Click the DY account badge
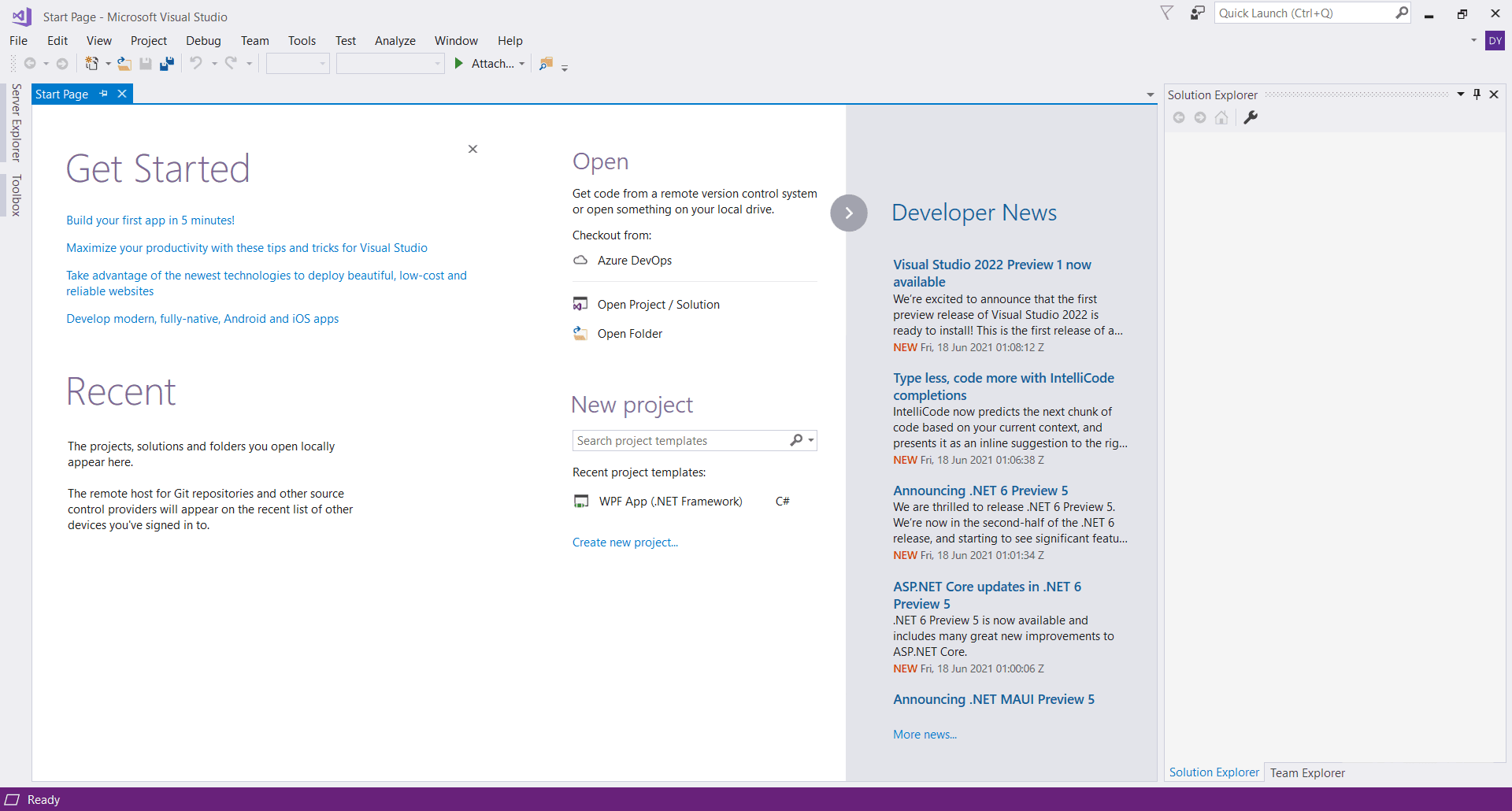The width and height of the screenshot is (1512, 811). point(1495,41)
